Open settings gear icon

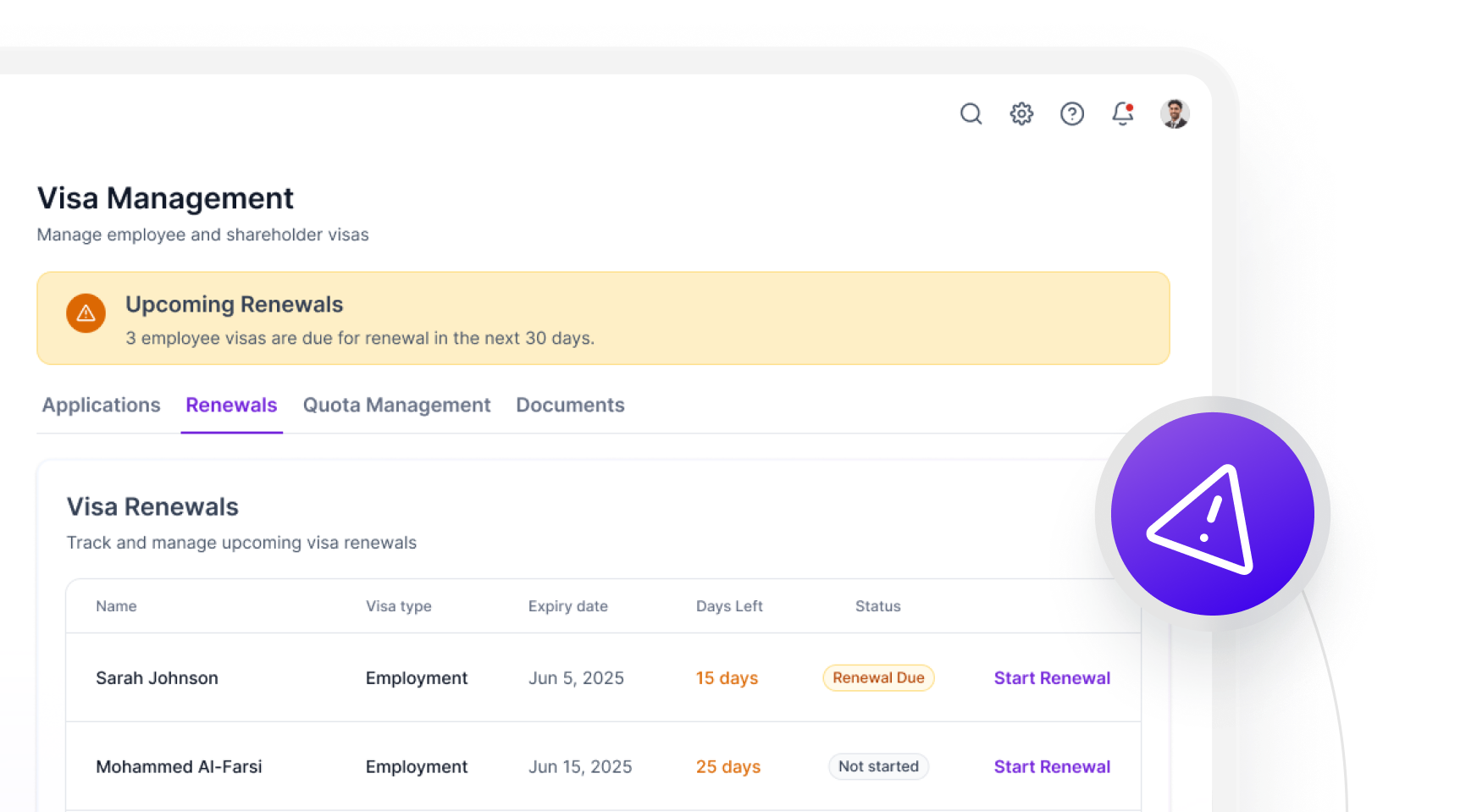[x=1021, y=113]
